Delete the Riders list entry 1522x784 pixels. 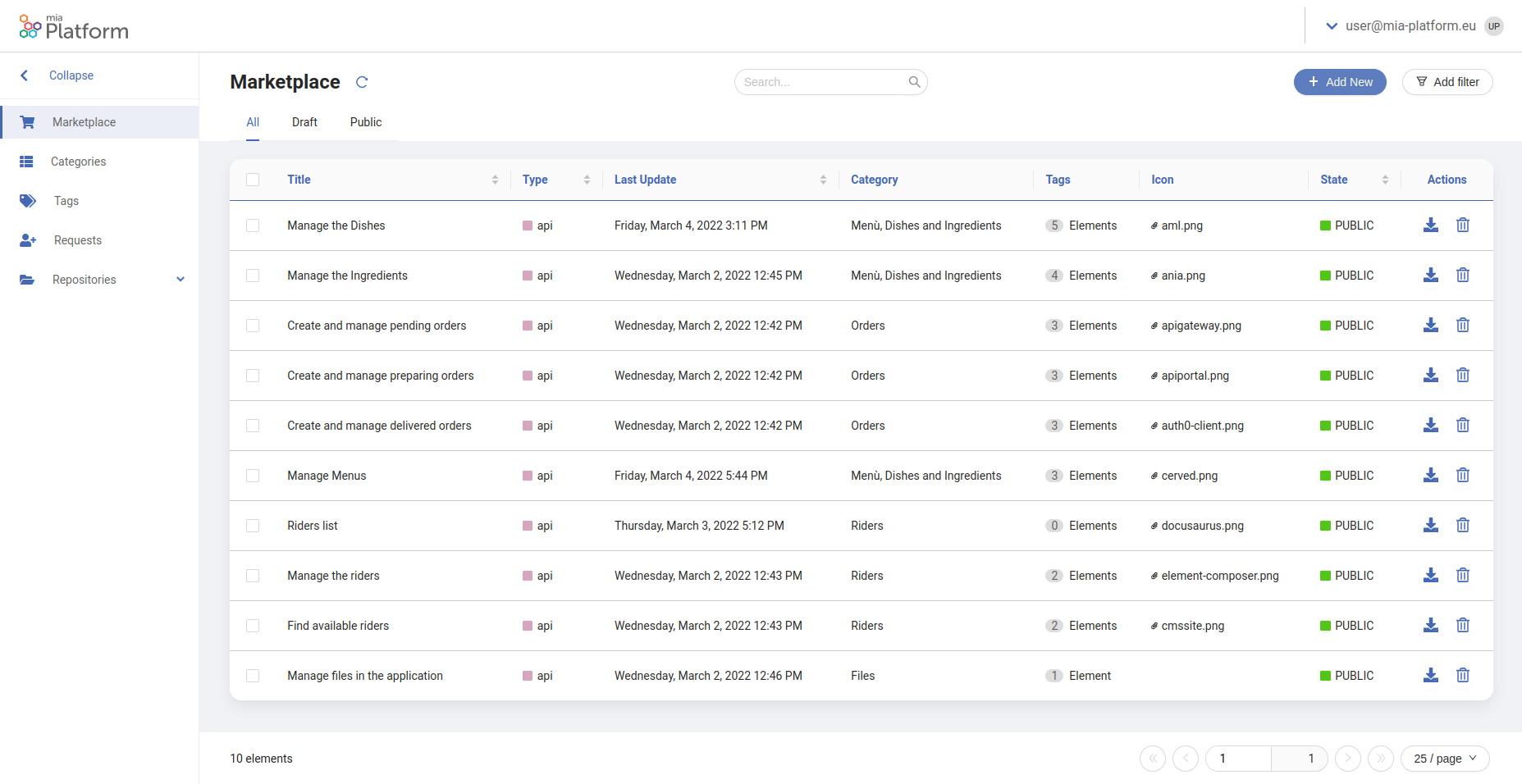point(1463,525)
